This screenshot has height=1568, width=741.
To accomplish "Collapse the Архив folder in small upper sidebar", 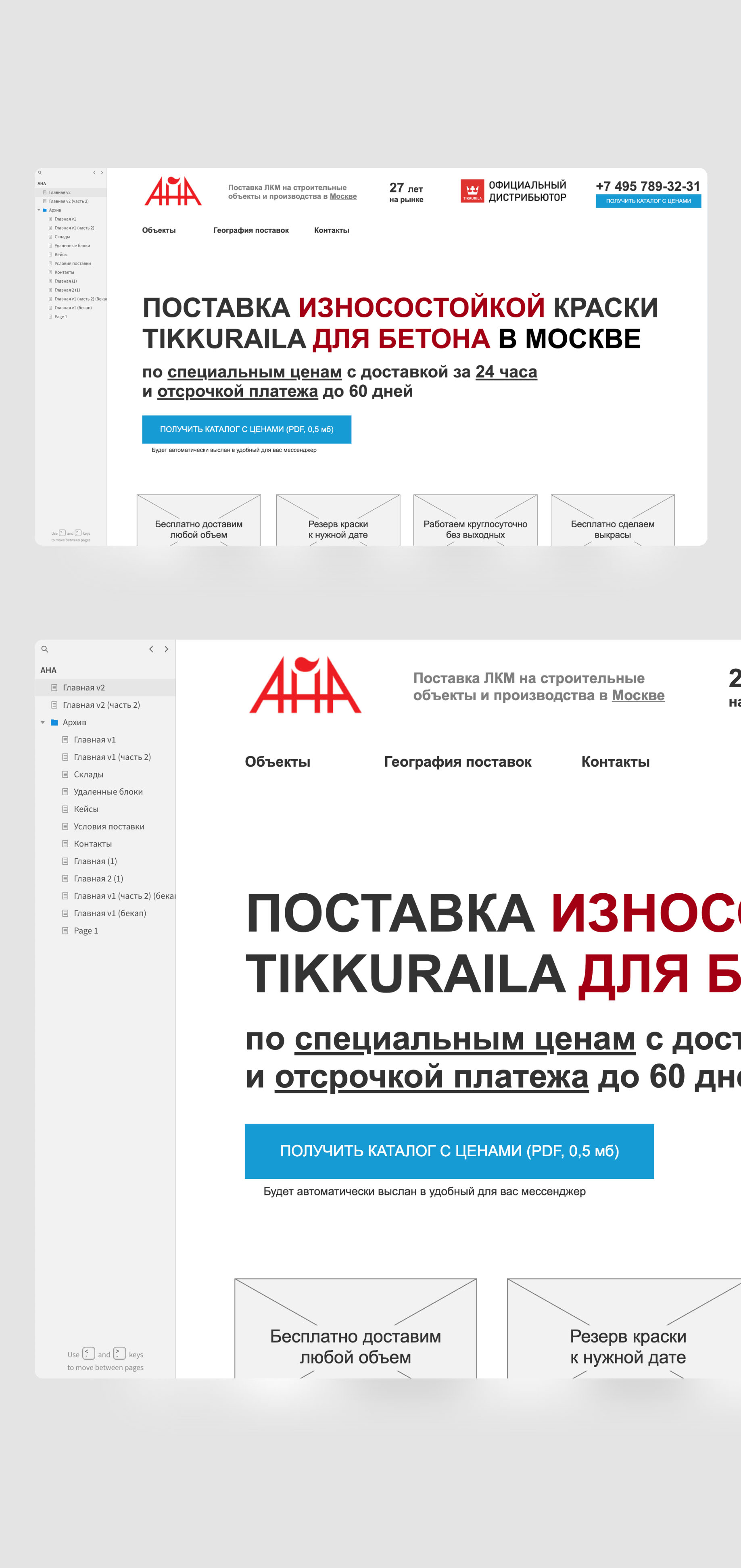I will click(39, 210).
